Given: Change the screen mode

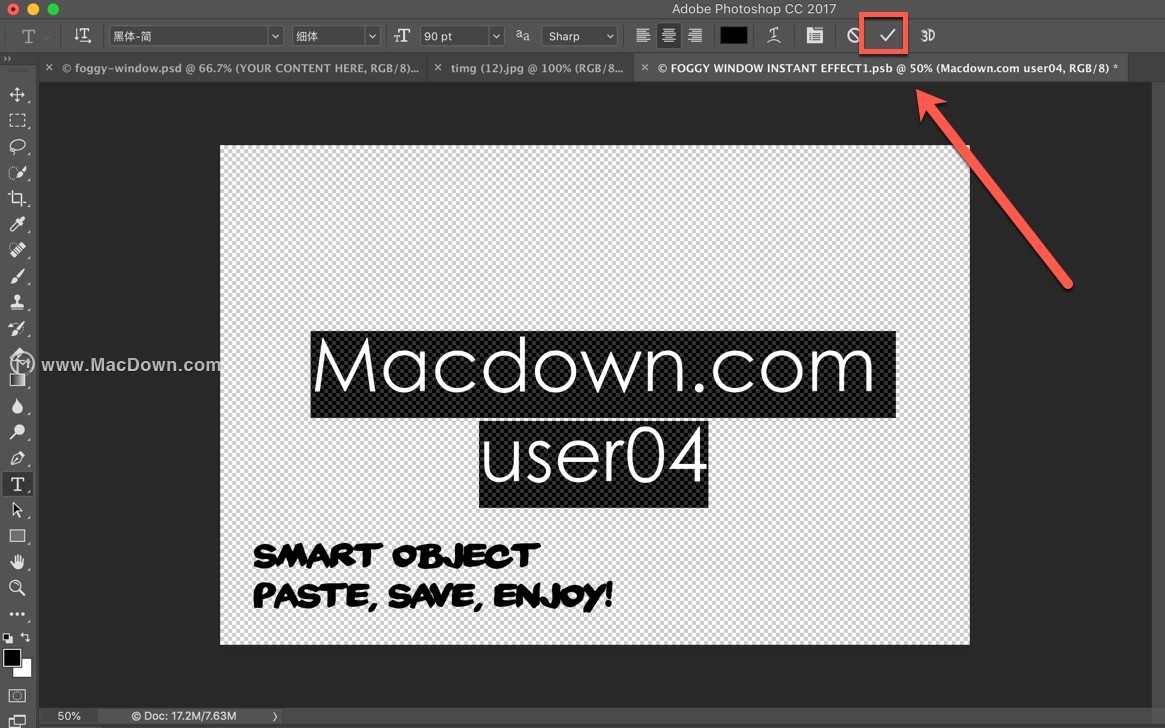Looking at the screenshot, I should (x=17, y=721).
